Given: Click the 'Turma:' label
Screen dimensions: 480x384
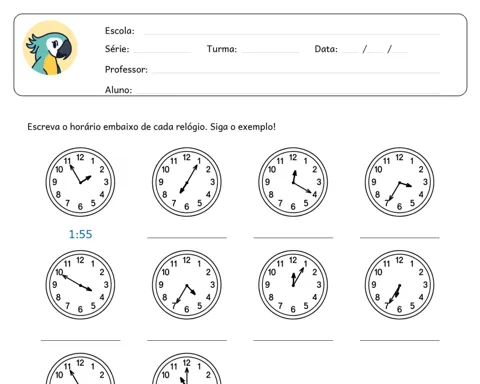Looking at the screenshot, I should click(x=222, y=49).
